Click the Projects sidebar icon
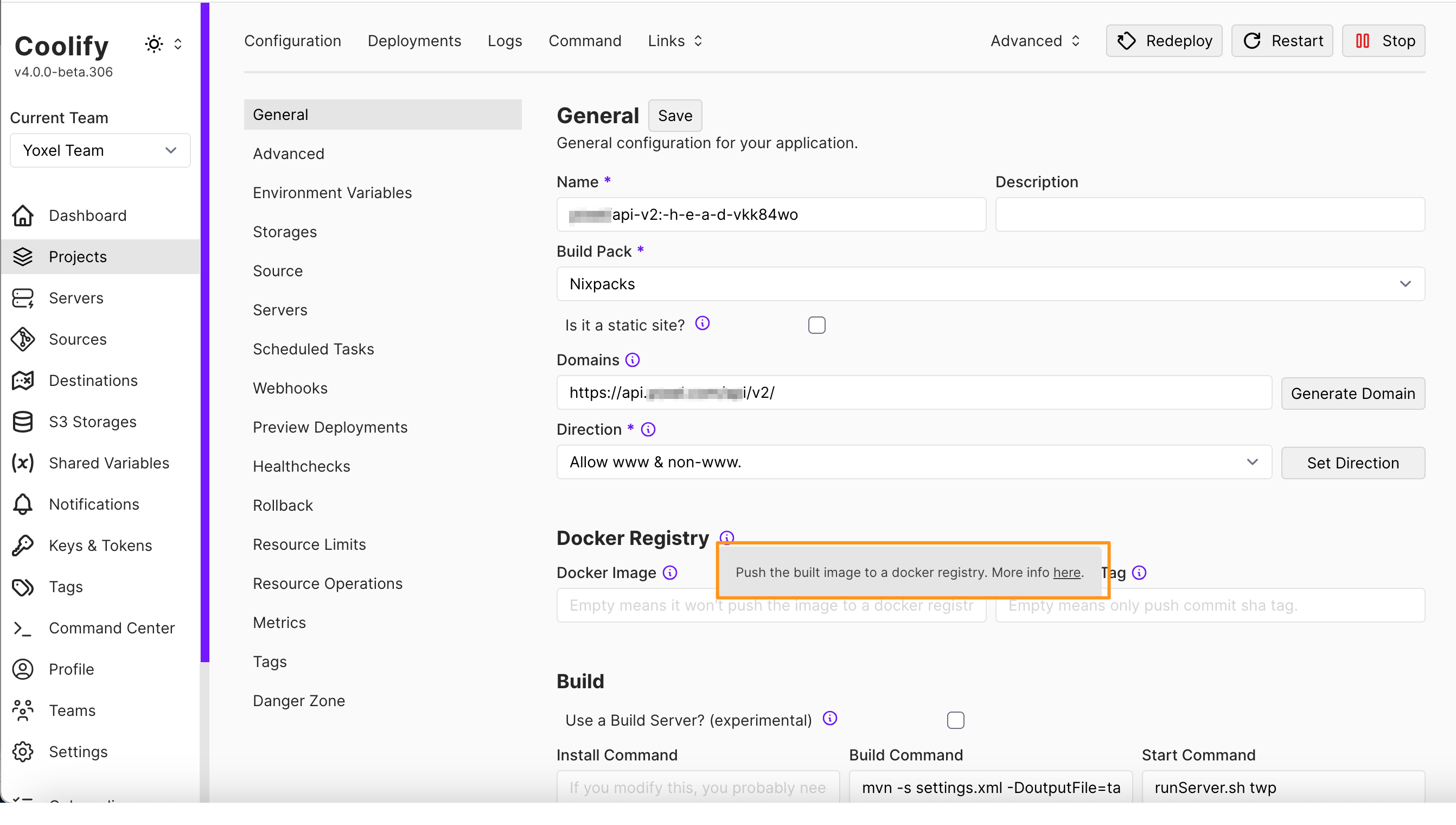1456x825 pixels. click(x=24, y=256)
